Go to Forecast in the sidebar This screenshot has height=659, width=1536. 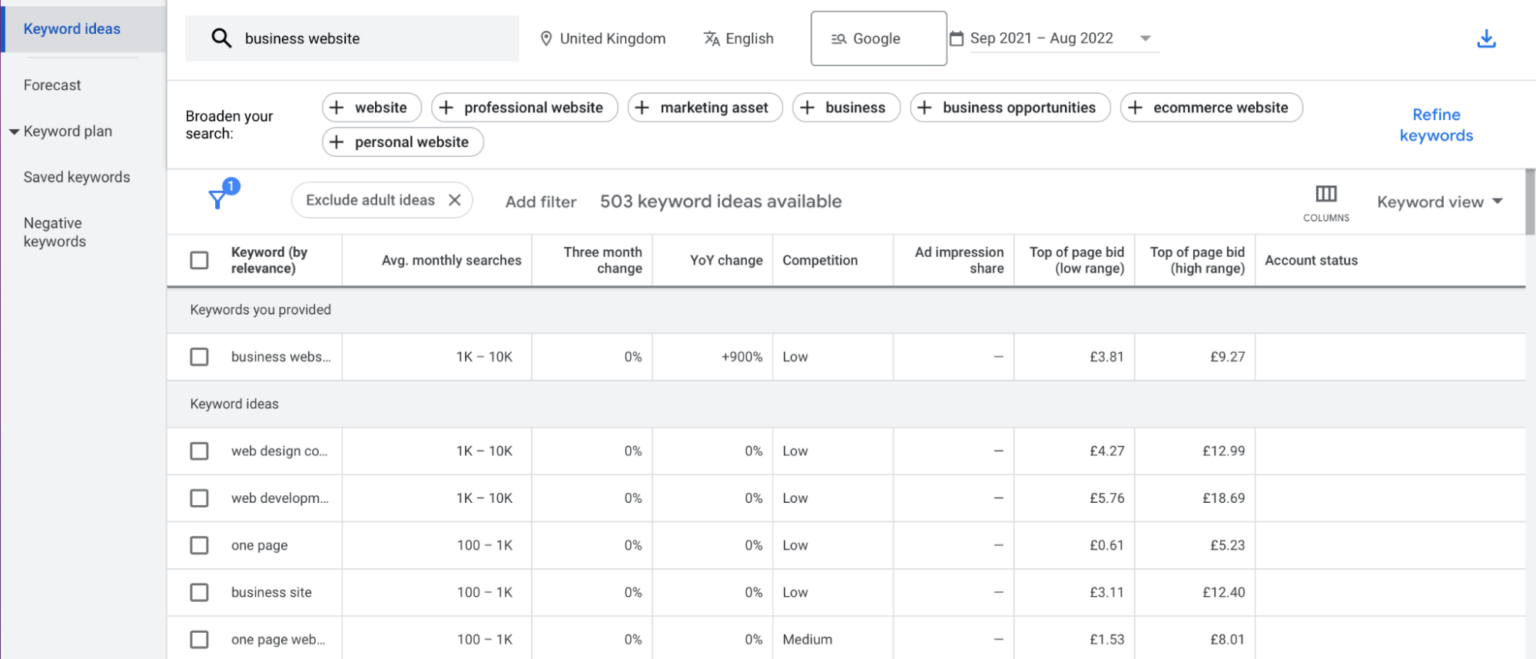click(x=53, y=85)
